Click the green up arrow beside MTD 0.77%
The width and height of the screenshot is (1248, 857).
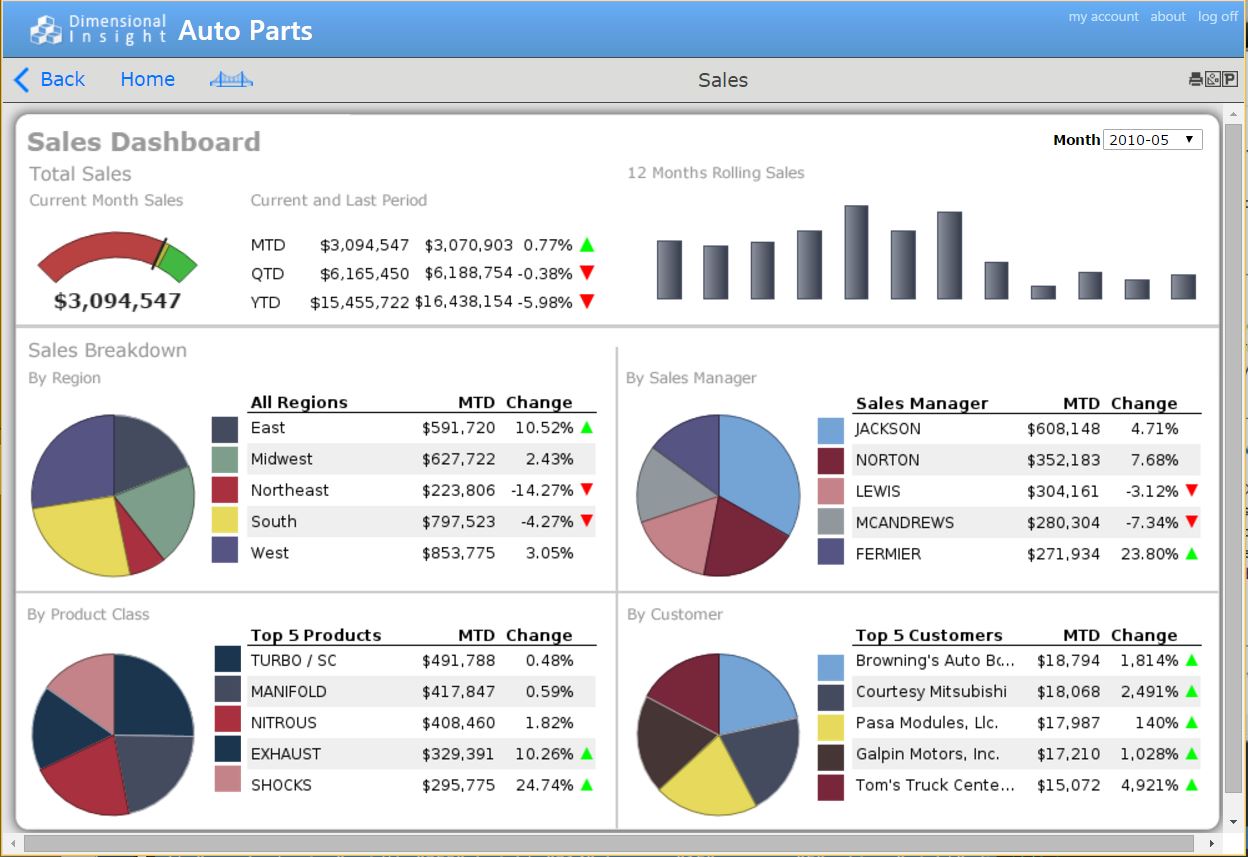pyautogui.click(x=587, y=245)
